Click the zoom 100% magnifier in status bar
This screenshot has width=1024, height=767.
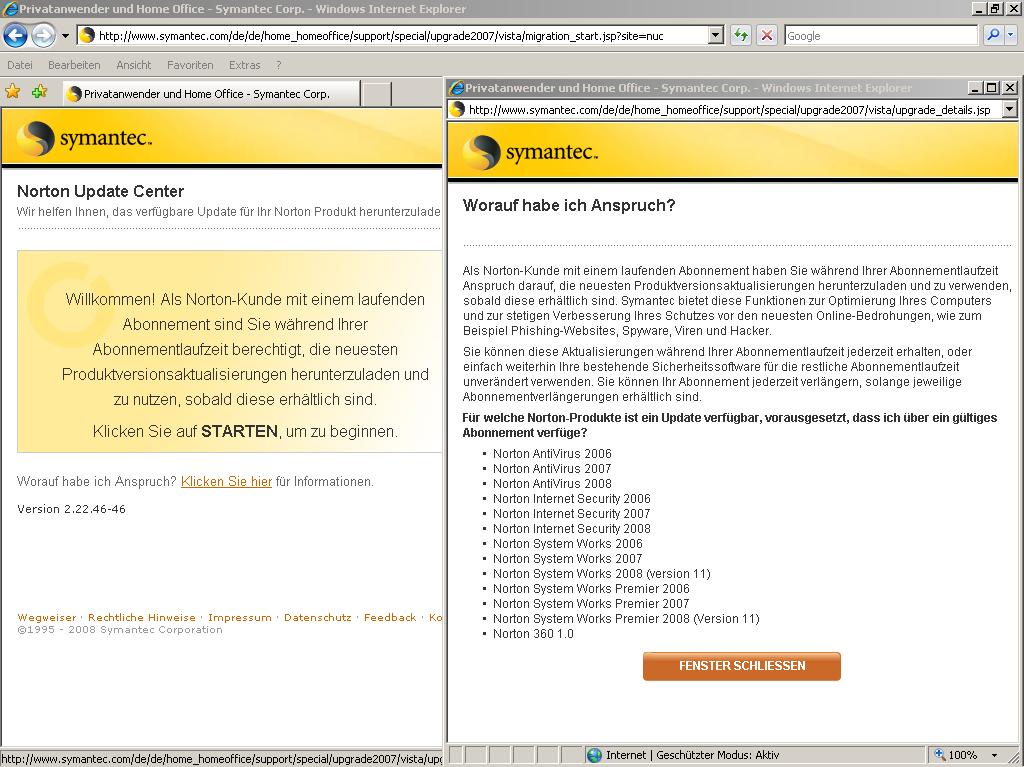[x=940, y=755]
